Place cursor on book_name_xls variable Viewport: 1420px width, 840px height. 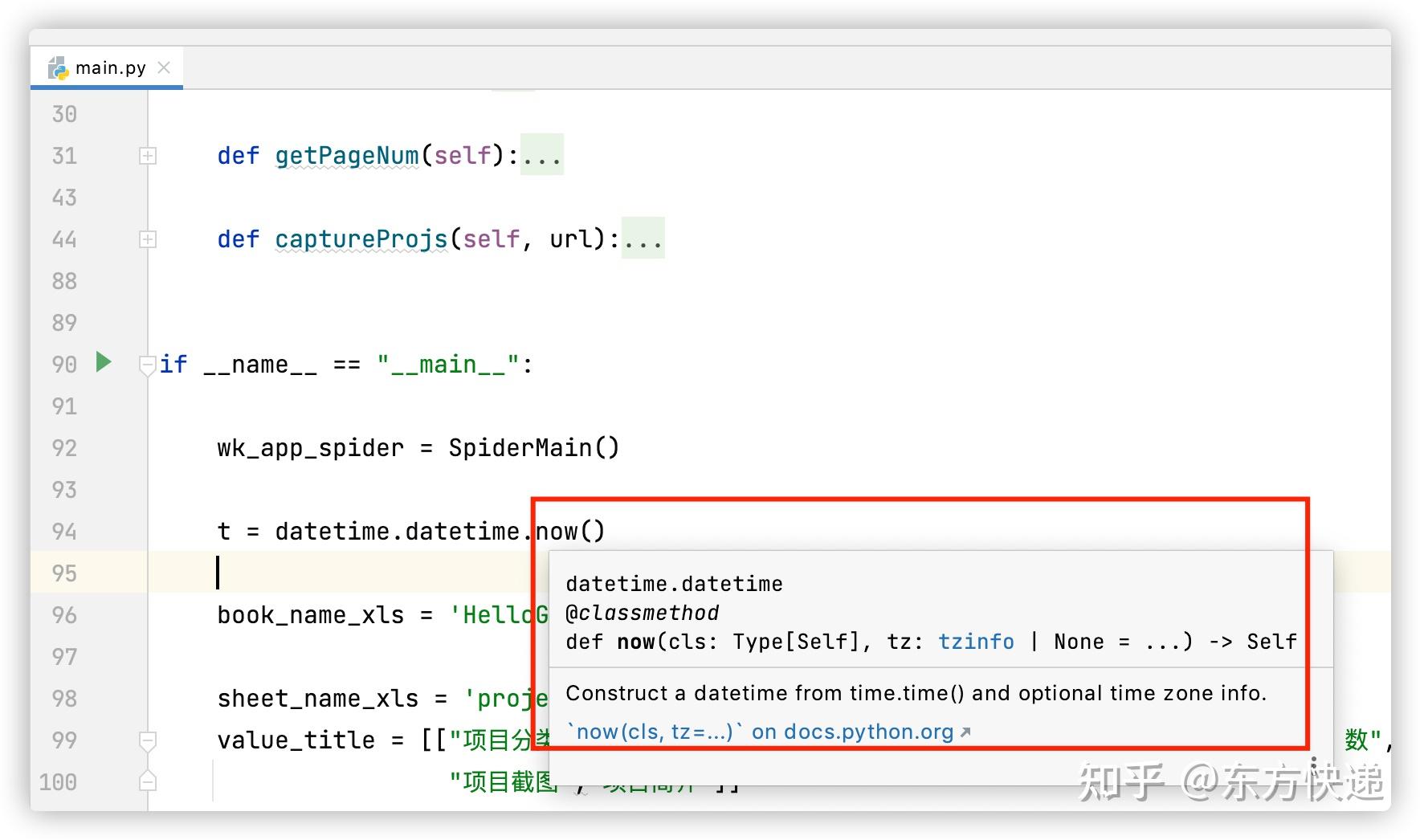coord(311,615)
